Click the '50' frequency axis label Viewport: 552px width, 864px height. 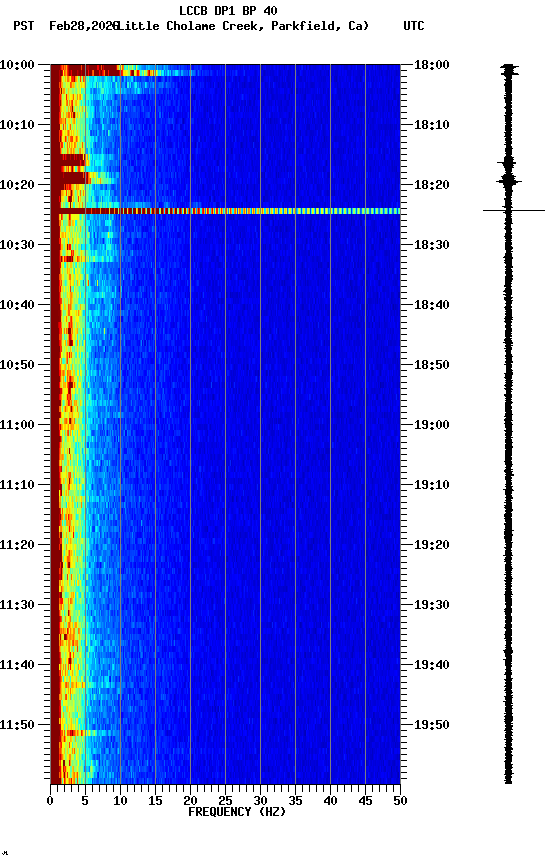(x=400, y=801)
